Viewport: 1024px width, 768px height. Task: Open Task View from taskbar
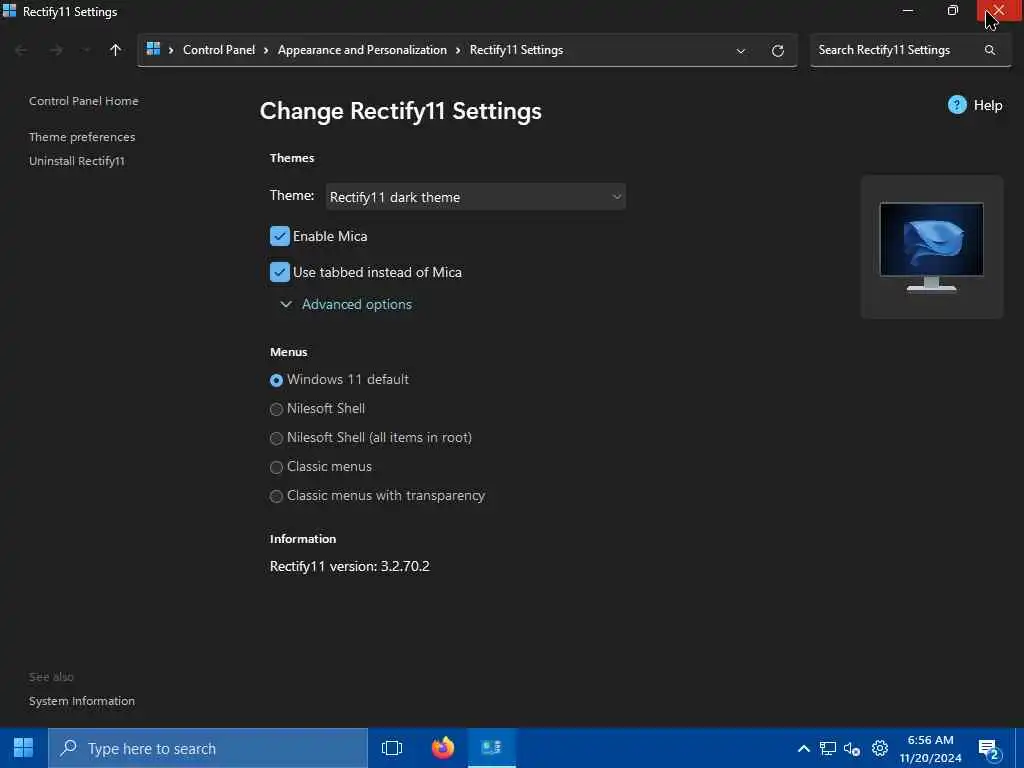tap(392, 748)
